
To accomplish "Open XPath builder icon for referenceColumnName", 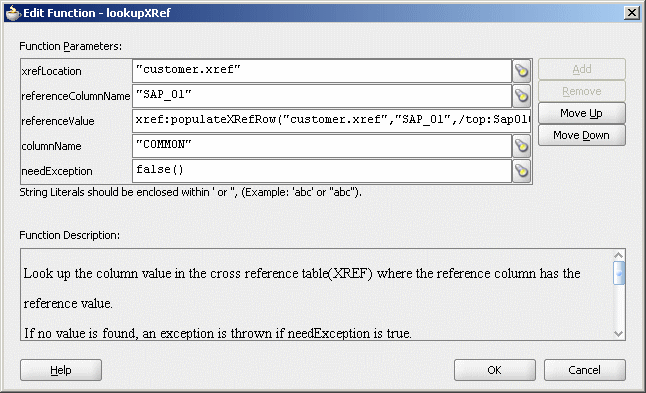I will click(522, 96).
